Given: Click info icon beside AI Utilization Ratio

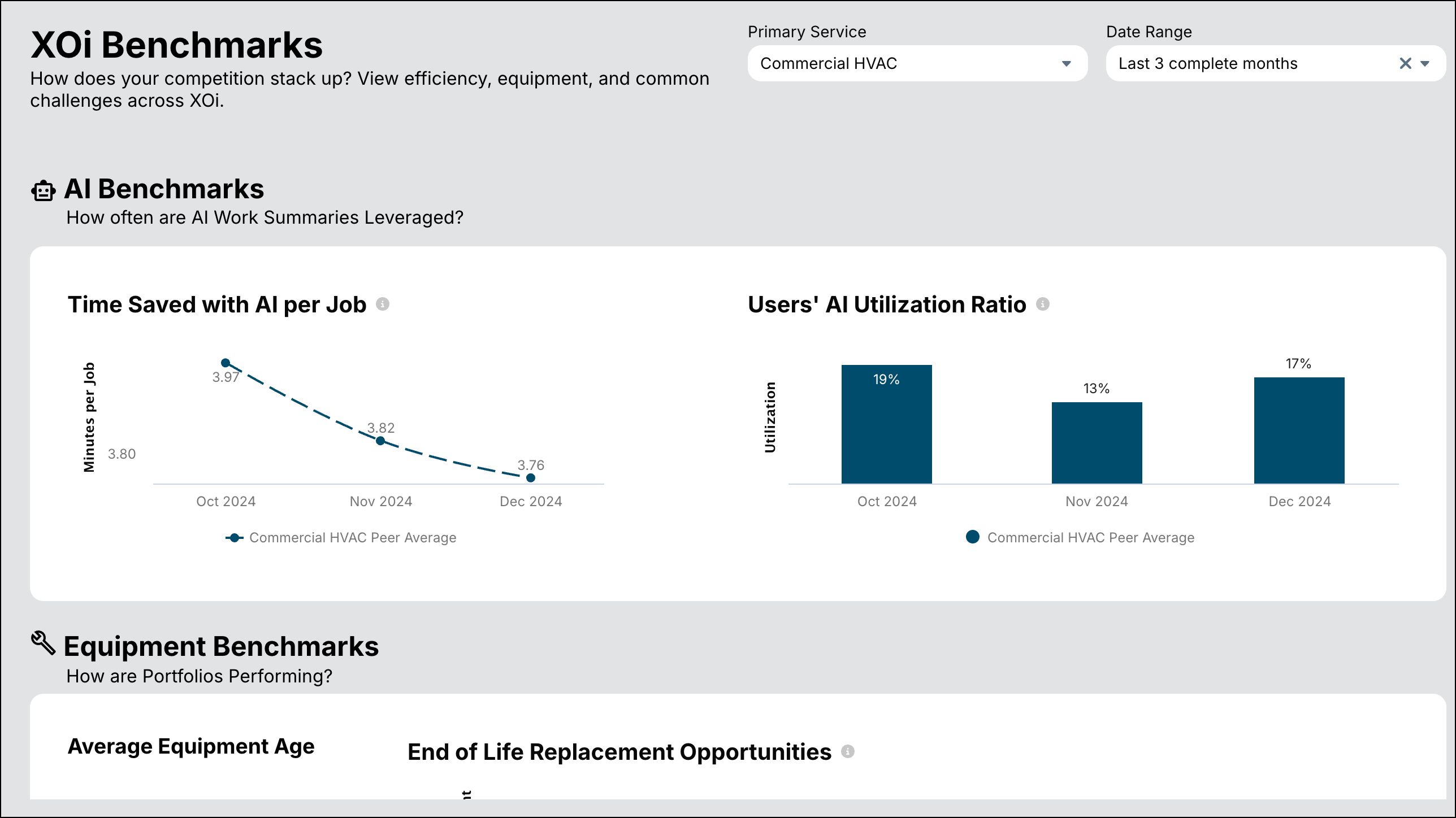Looking at the screenshot, I should point(1043,304).
